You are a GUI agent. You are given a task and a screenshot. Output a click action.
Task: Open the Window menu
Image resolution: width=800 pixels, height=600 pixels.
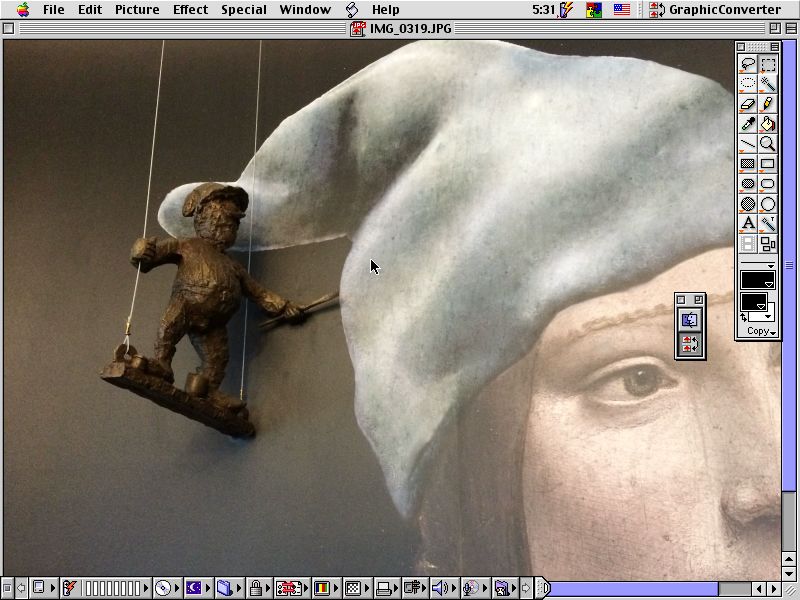pos(305,9)
